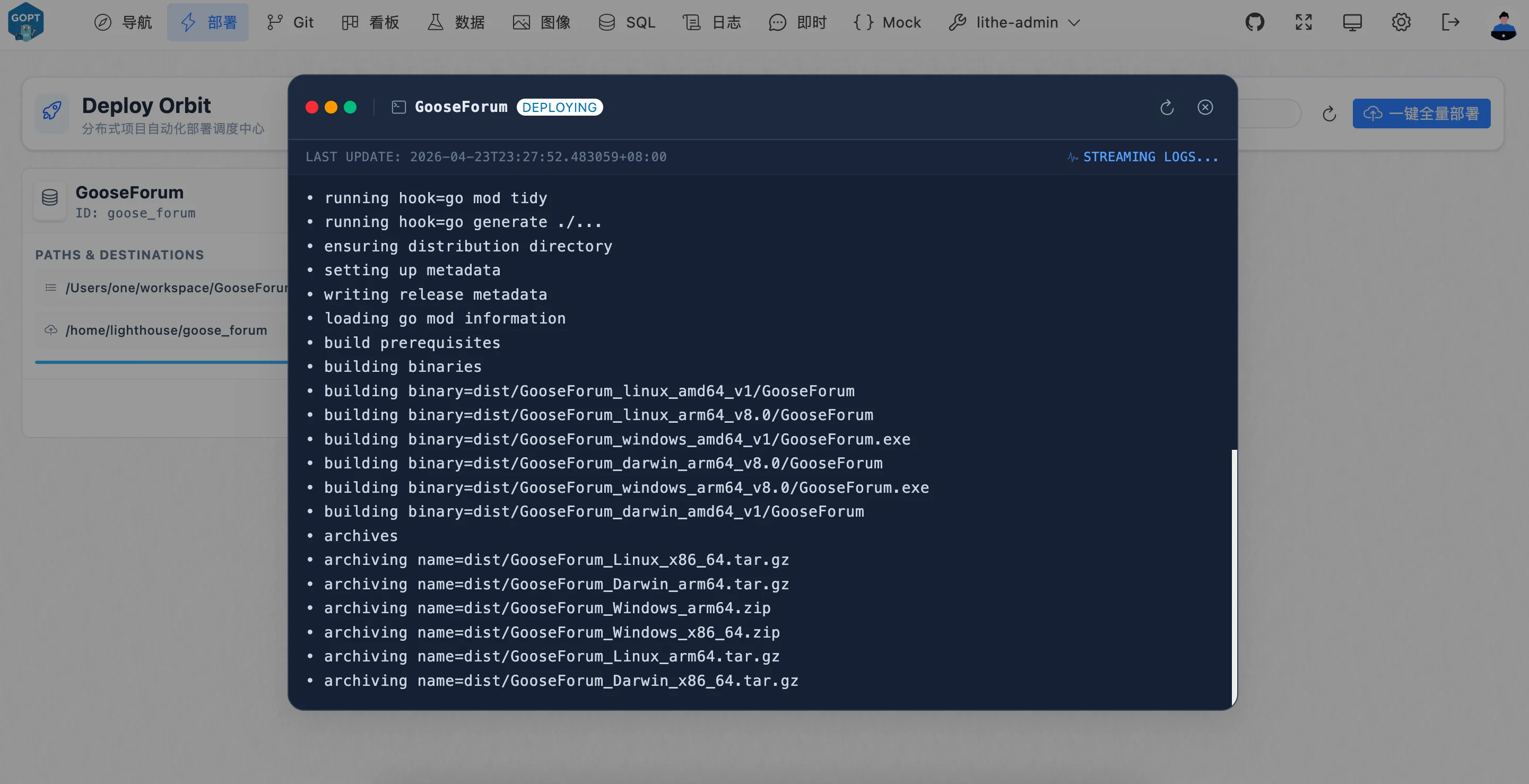The width and height of the screenshot is (1529, 784).
Task: Click the refresh icon beside deploy-all button
Action: 1329,114
